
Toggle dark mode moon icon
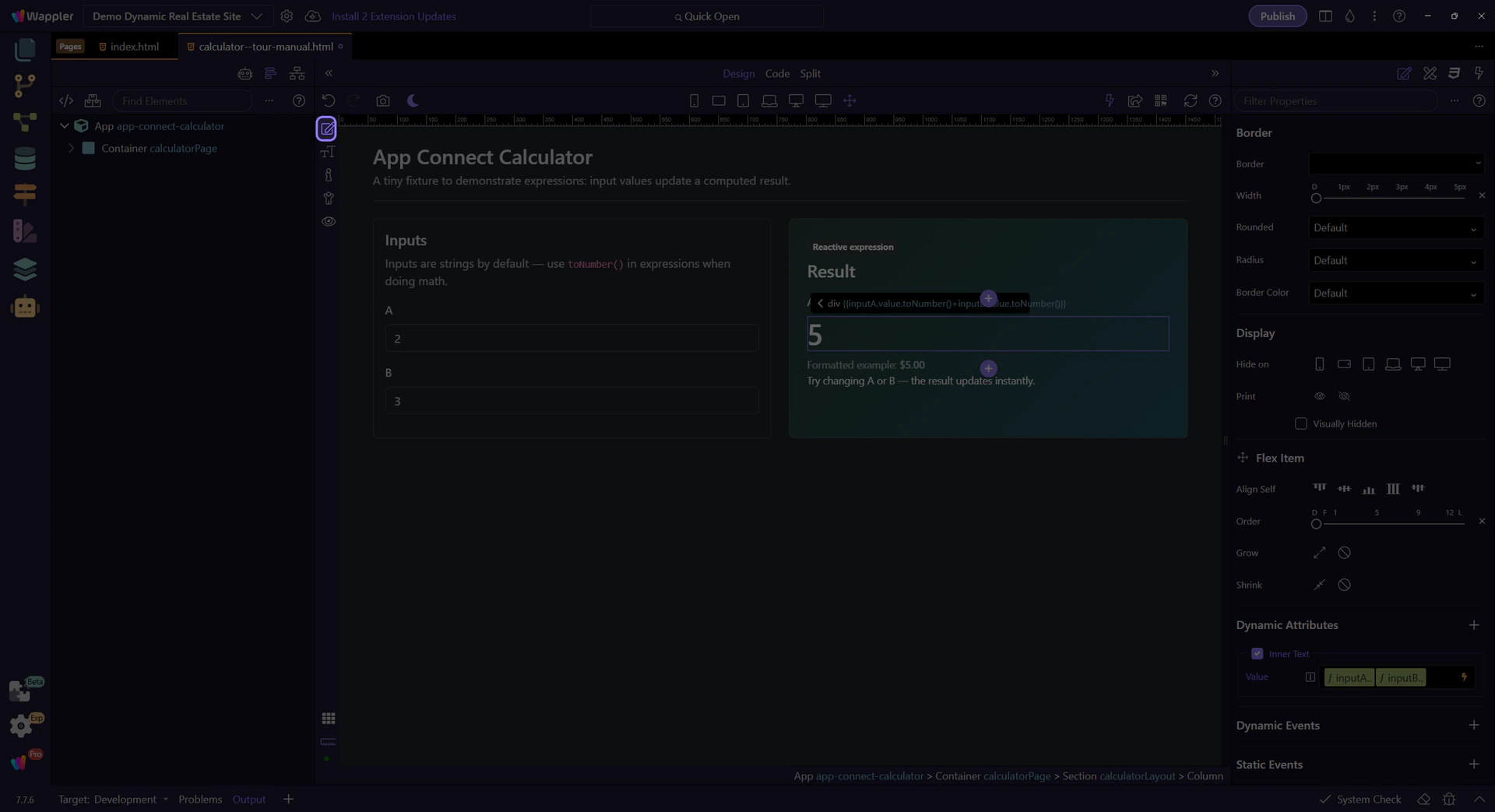point(413,100)
